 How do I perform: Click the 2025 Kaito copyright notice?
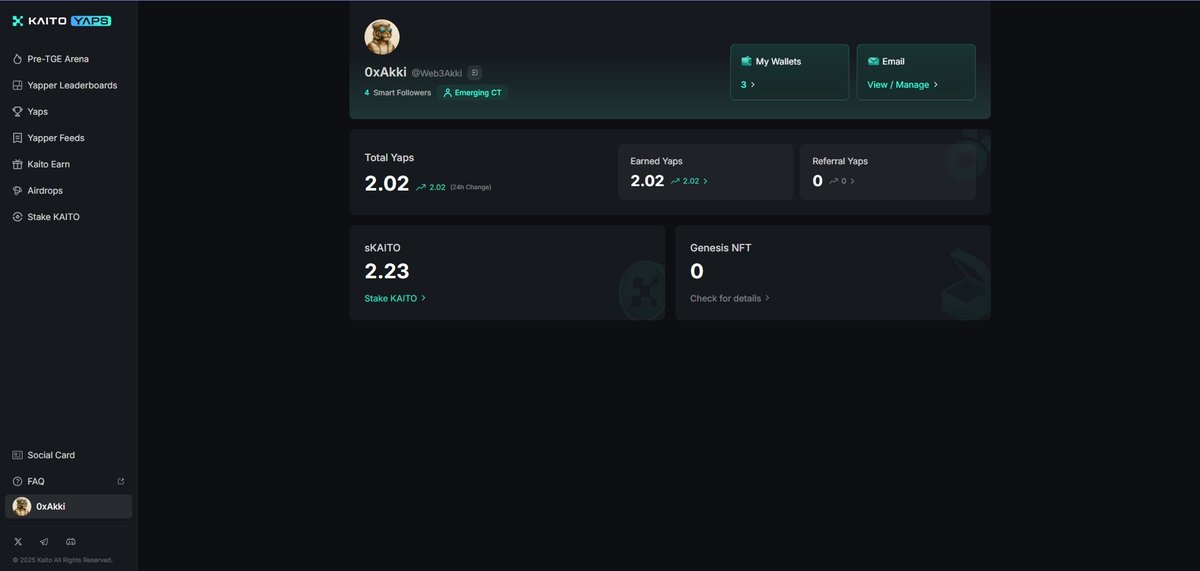(63, 560)
